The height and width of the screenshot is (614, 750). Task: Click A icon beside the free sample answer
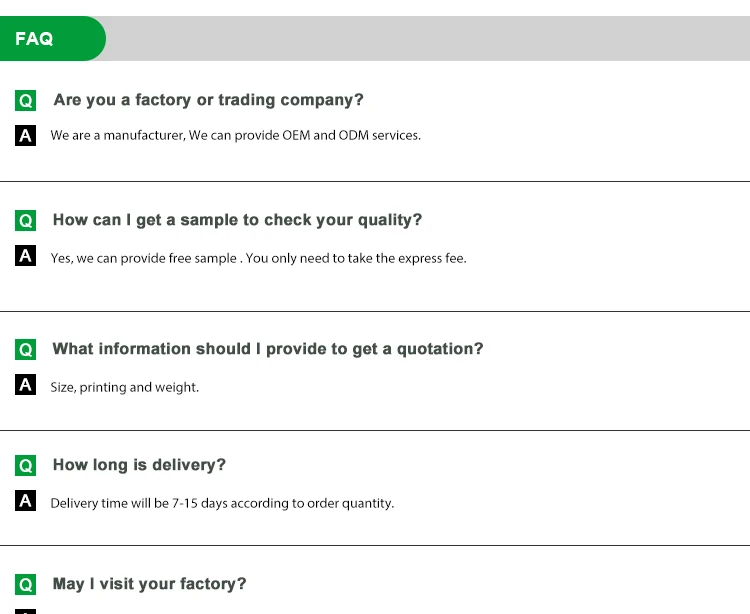tap(26, 256)
